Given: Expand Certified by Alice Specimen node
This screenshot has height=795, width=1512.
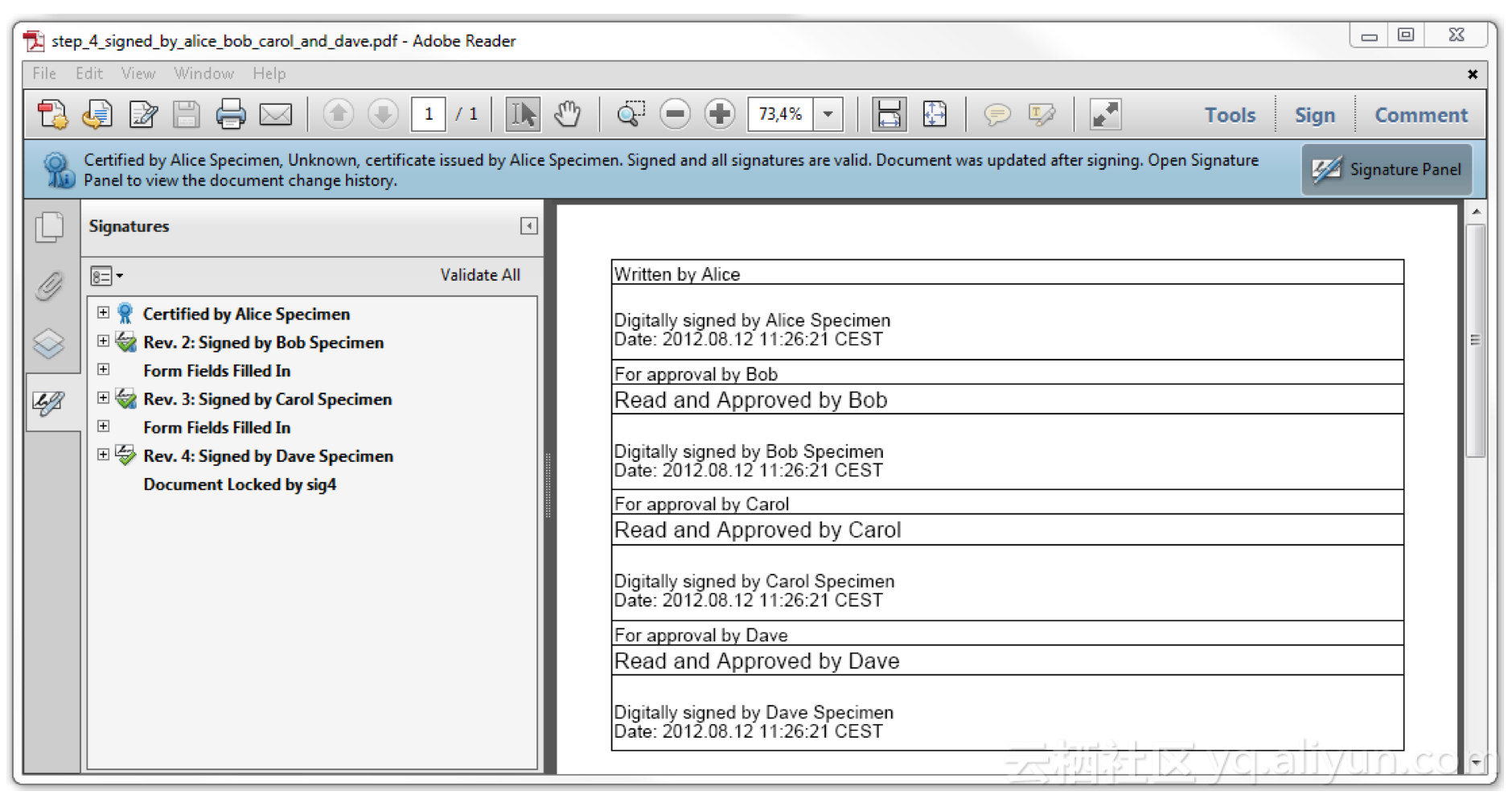Looking at the screenshot, I should click(x=103, y=313).
